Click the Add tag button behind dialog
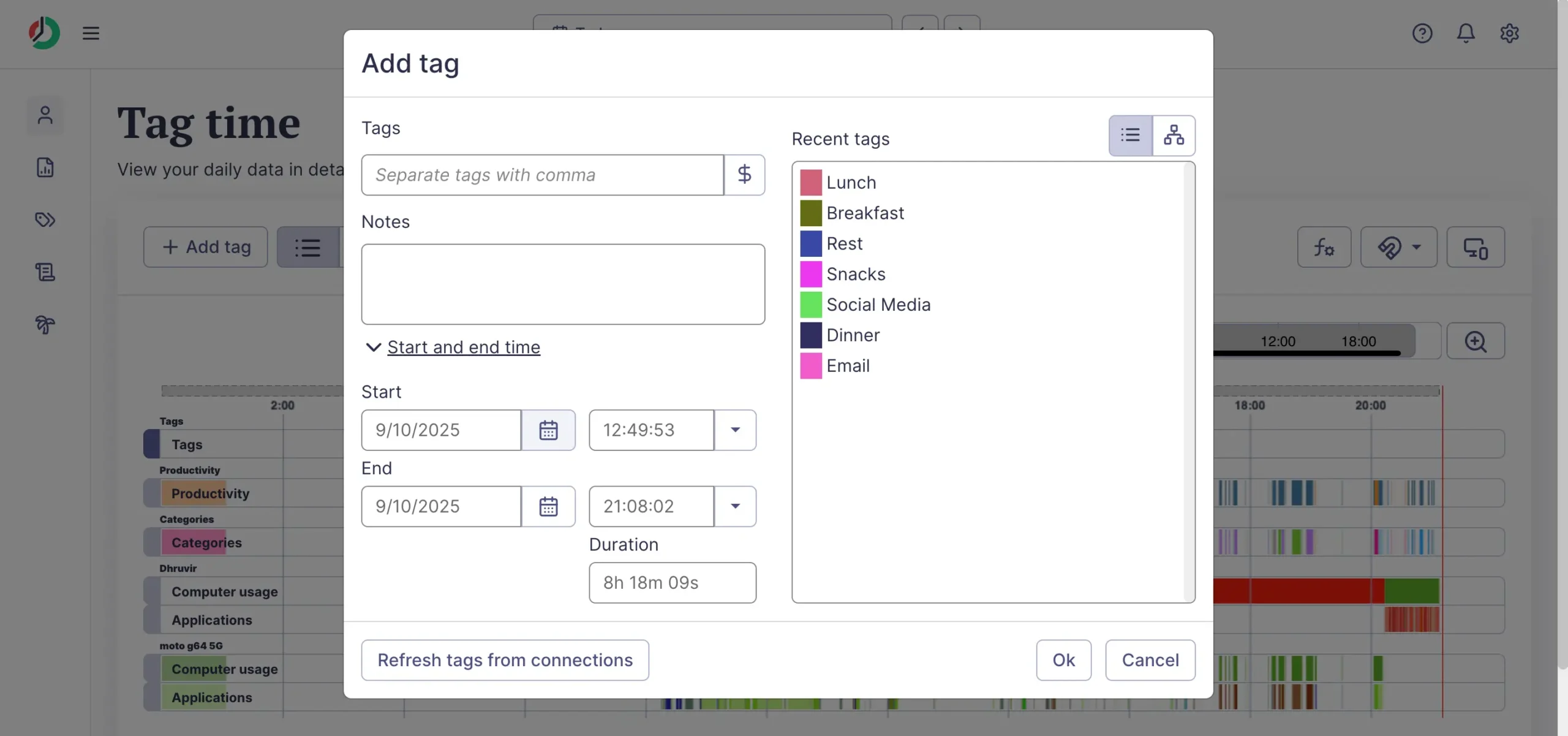This screenshot has width=1568, height=736. [x=206, y=248]
